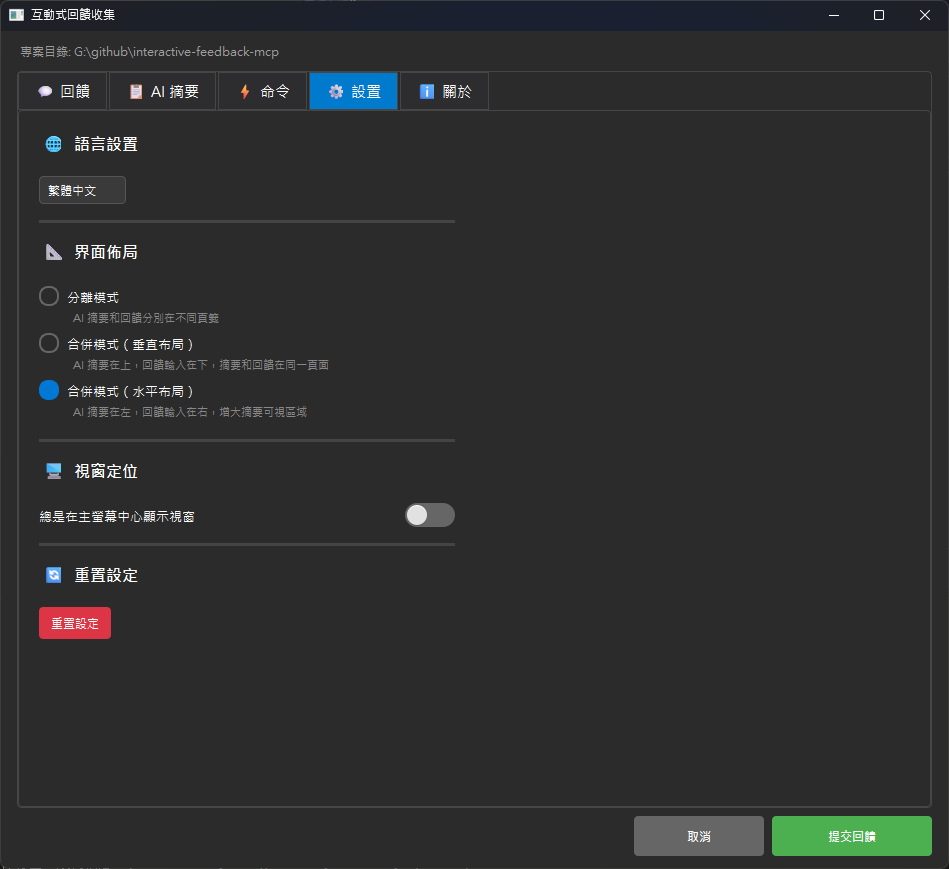Enable always show window at screen center
Screen dimensions: 949x869
[x=429, y=515]
